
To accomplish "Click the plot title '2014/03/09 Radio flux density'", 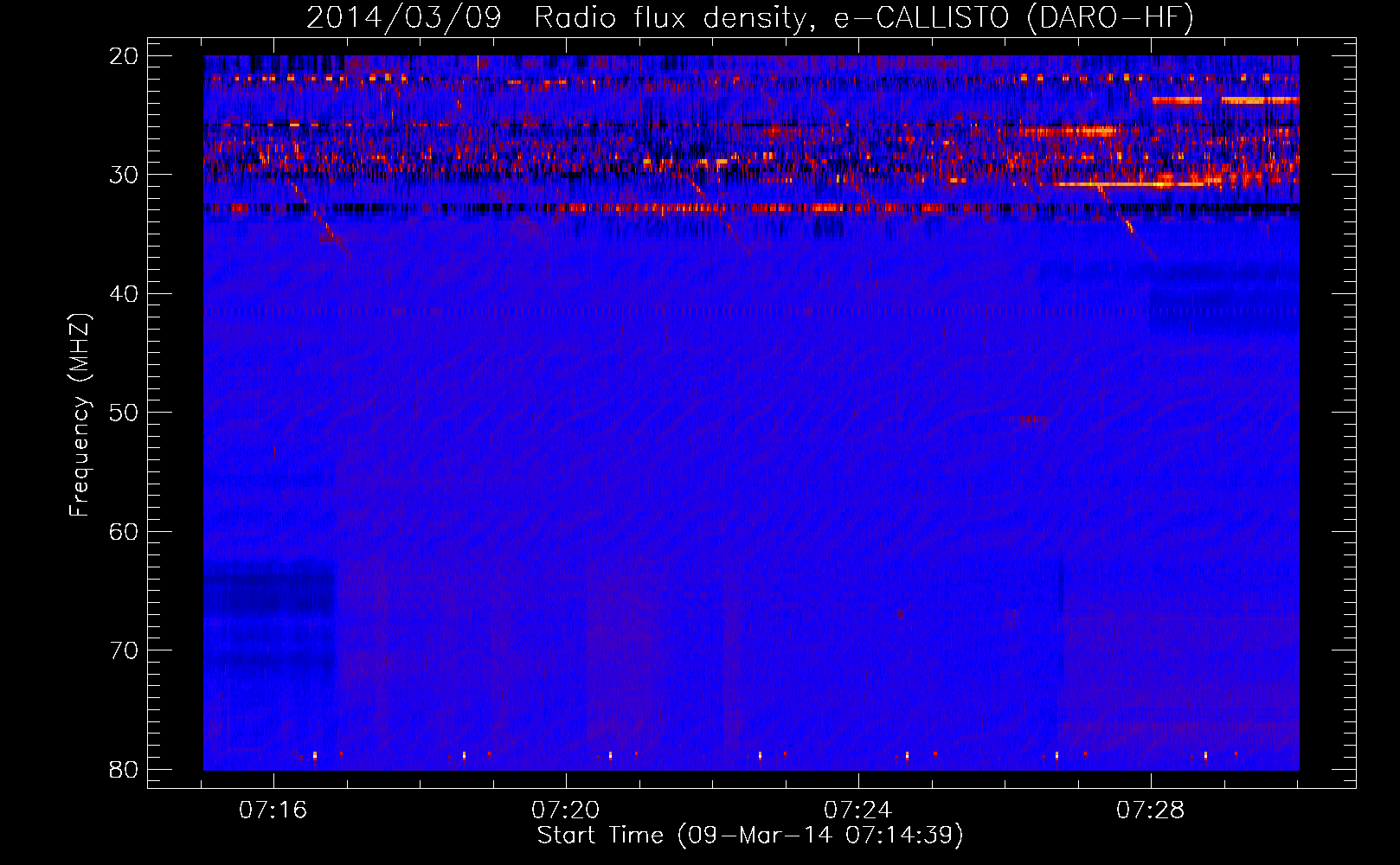I will coord(561,17).
